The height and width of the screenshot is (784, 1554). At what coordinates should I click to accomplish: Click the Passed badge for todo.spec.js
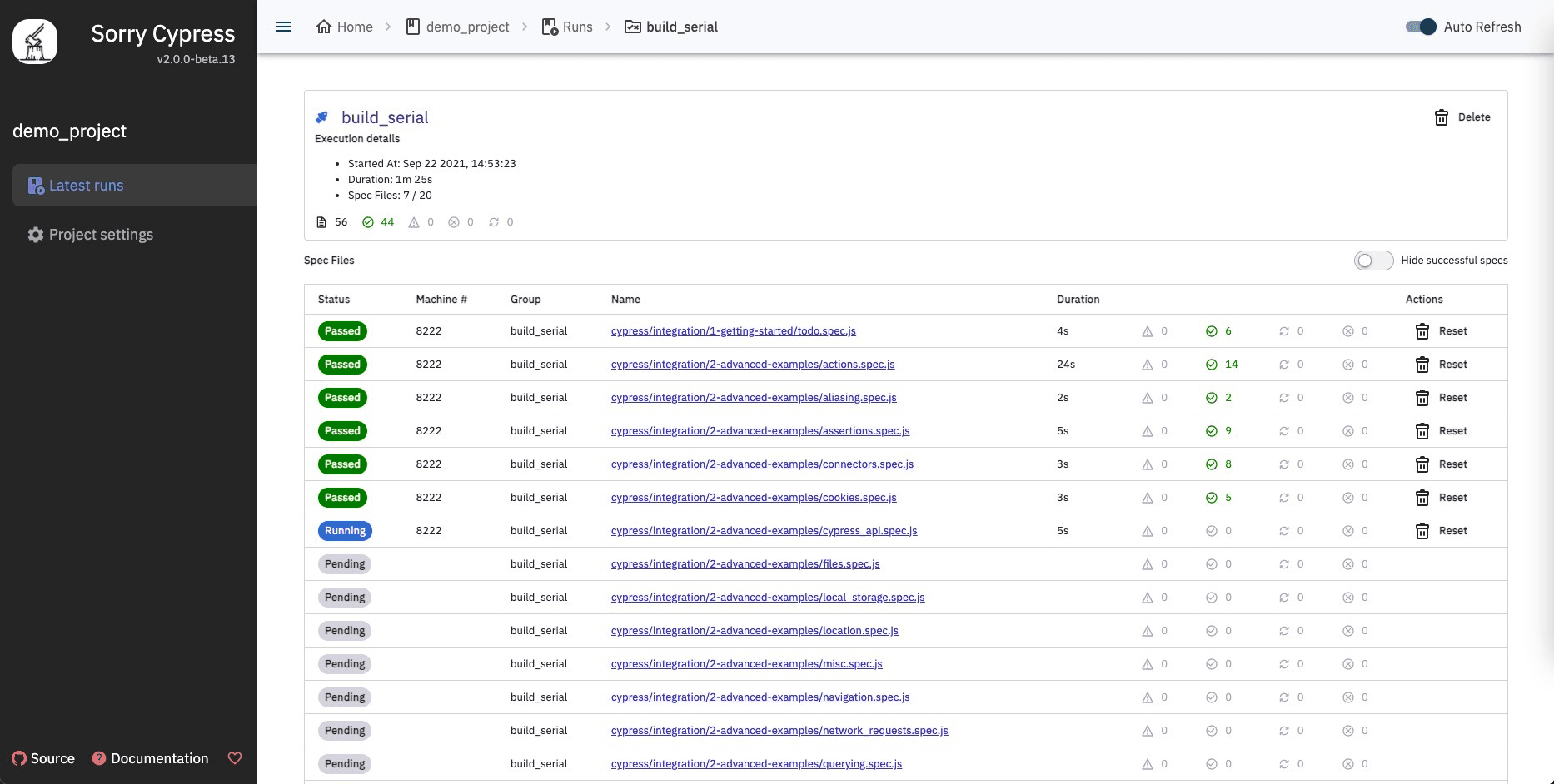click(342, 331)
